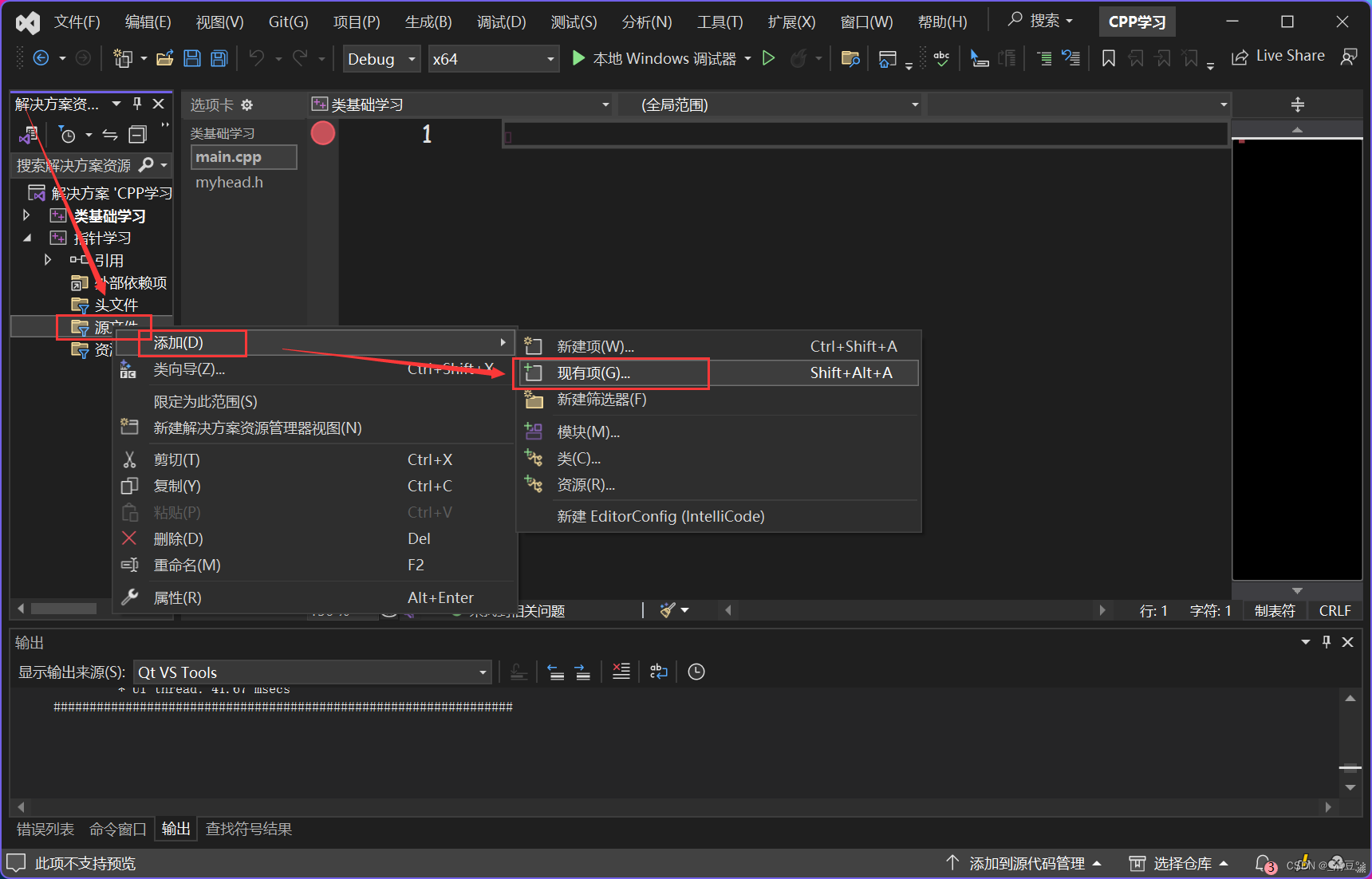Click the Output panel vertical scrollbar down arrow
The width and height of the screenshot is (1372, 879).
point(1350,787)
